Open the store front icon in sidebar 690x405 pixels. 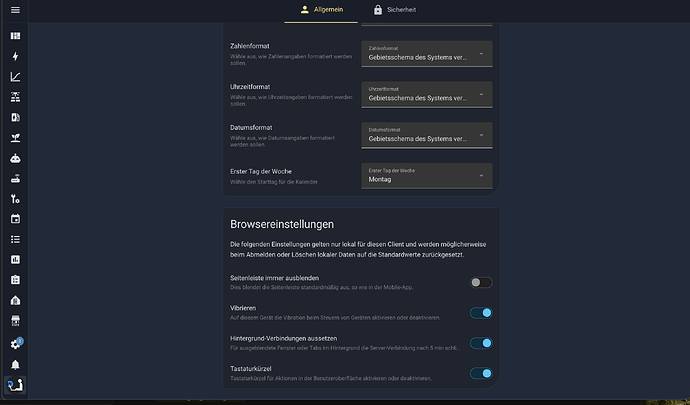pyautogui.click(x=15, y=320)
